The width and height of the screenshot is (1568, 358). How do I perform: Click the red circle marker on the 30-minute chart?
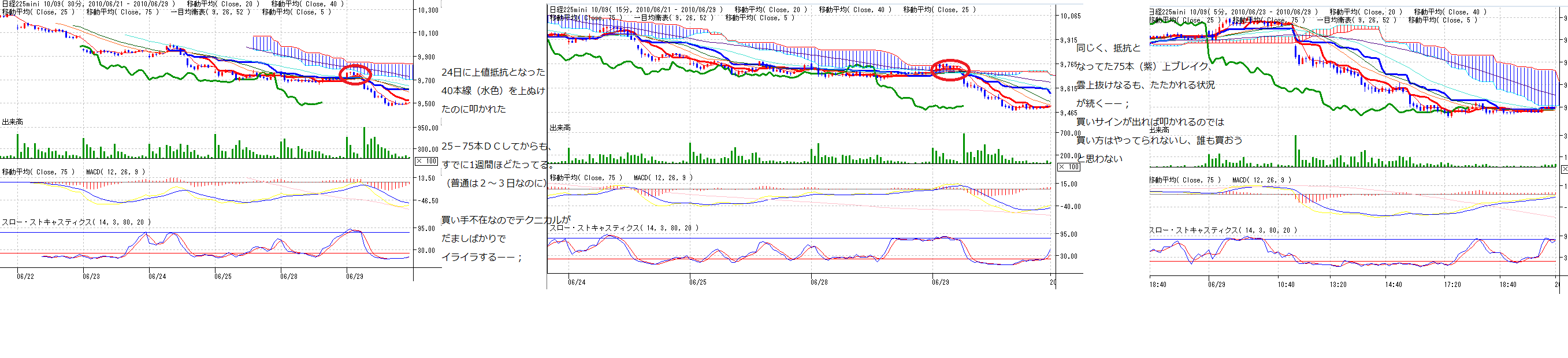coord(355,74)
